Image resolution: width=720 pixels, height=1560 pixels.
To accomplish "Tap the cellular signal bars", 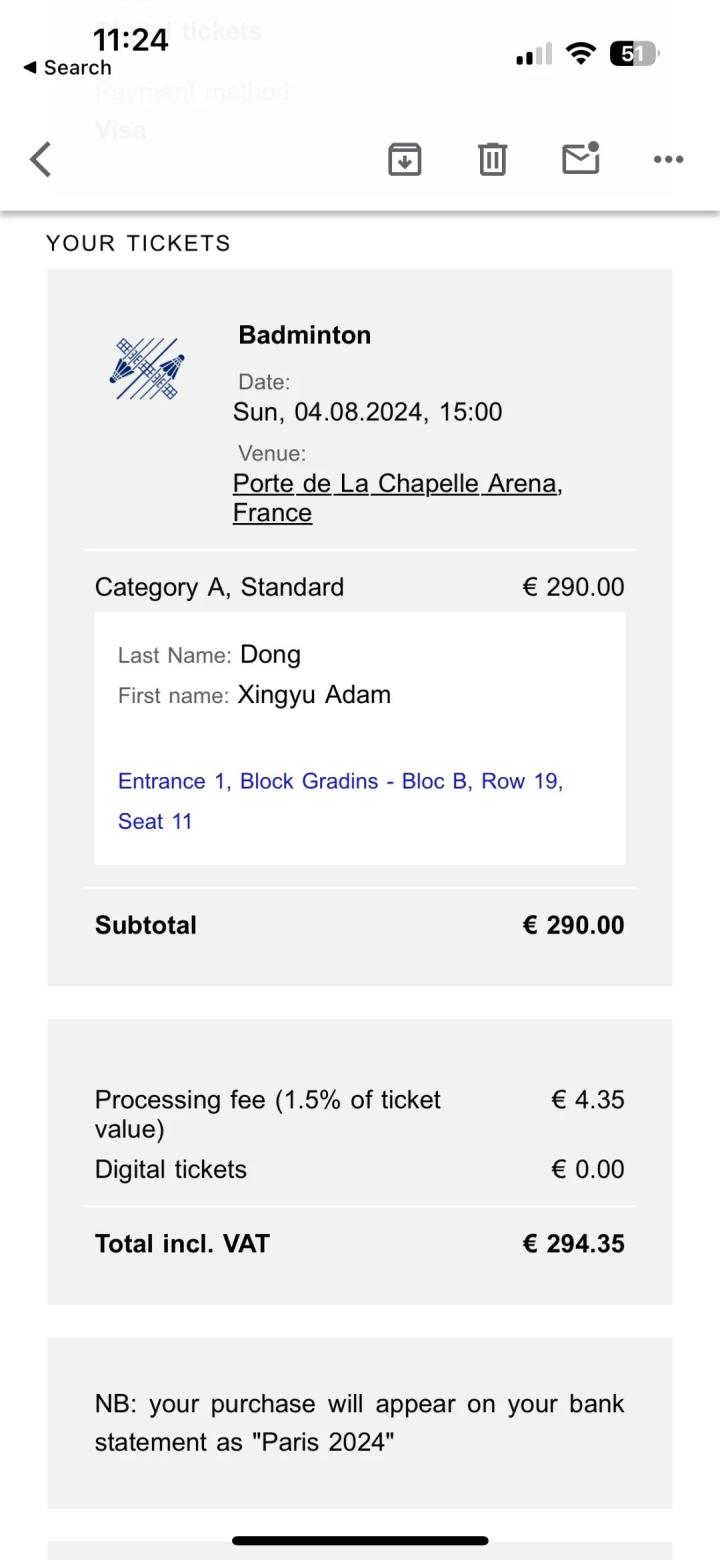I will 533,55.
